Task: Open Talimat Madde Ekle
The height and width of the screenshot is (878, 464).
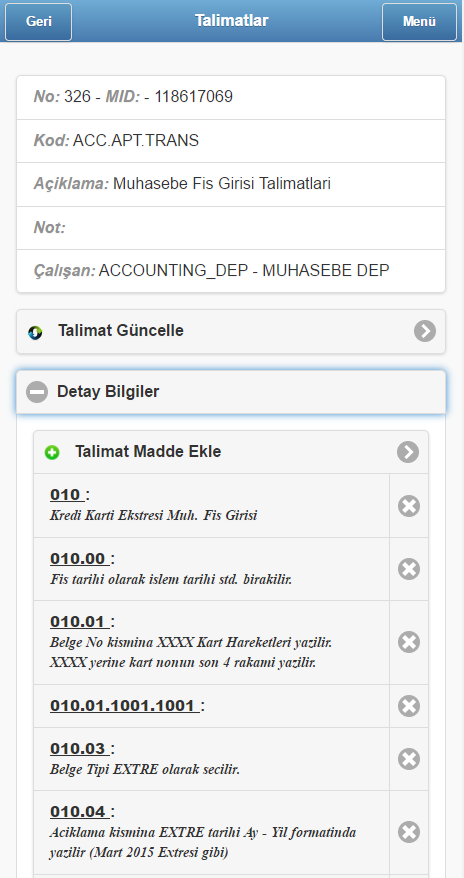Action: coord(231,452)
